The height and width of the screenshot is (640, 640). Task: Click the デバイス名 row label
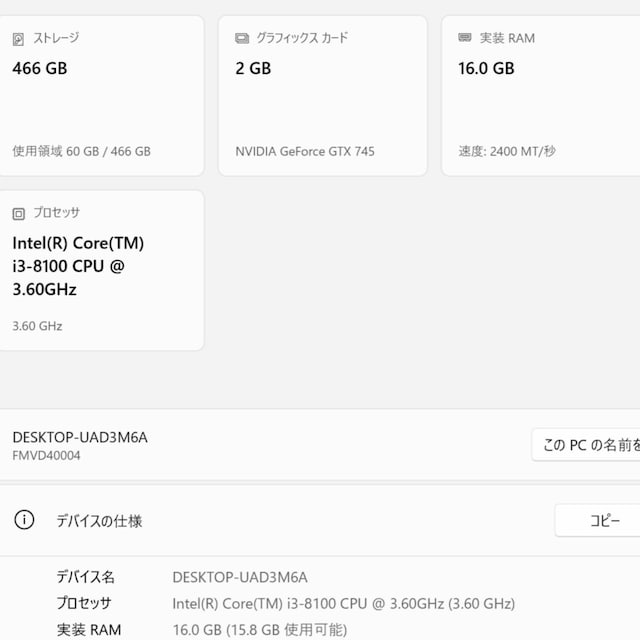85,577
